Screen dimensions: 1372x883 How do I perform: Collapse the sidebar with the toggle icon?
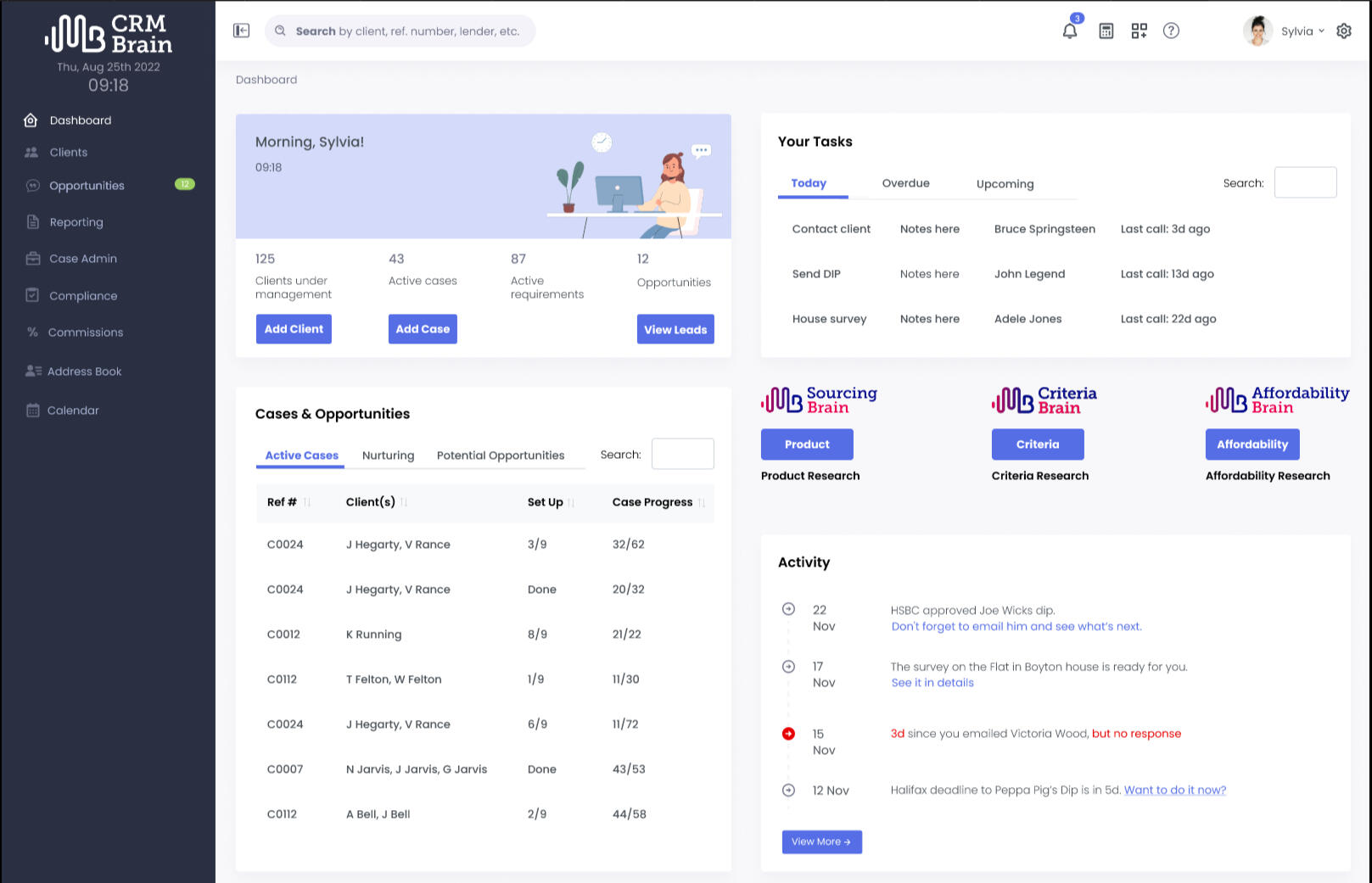point(241,31)
